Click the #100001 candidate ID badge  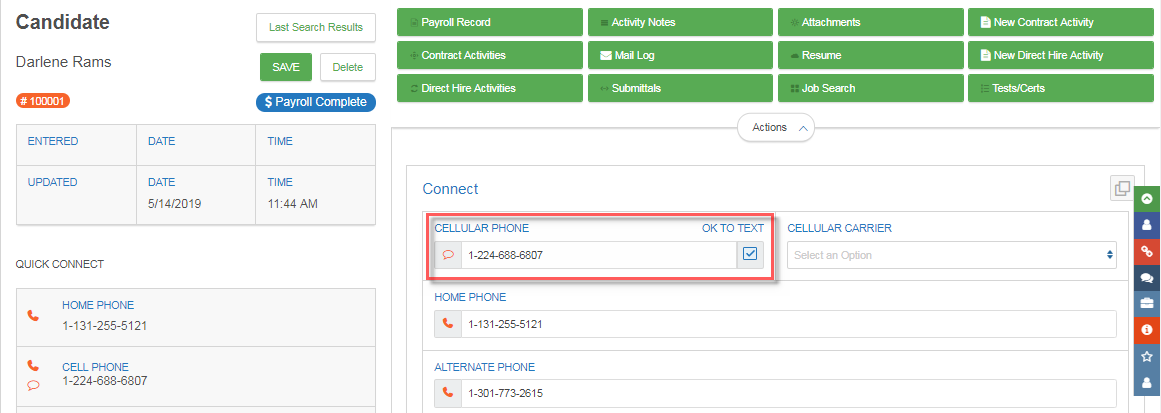pyautogui.click(x=43, y=101)
